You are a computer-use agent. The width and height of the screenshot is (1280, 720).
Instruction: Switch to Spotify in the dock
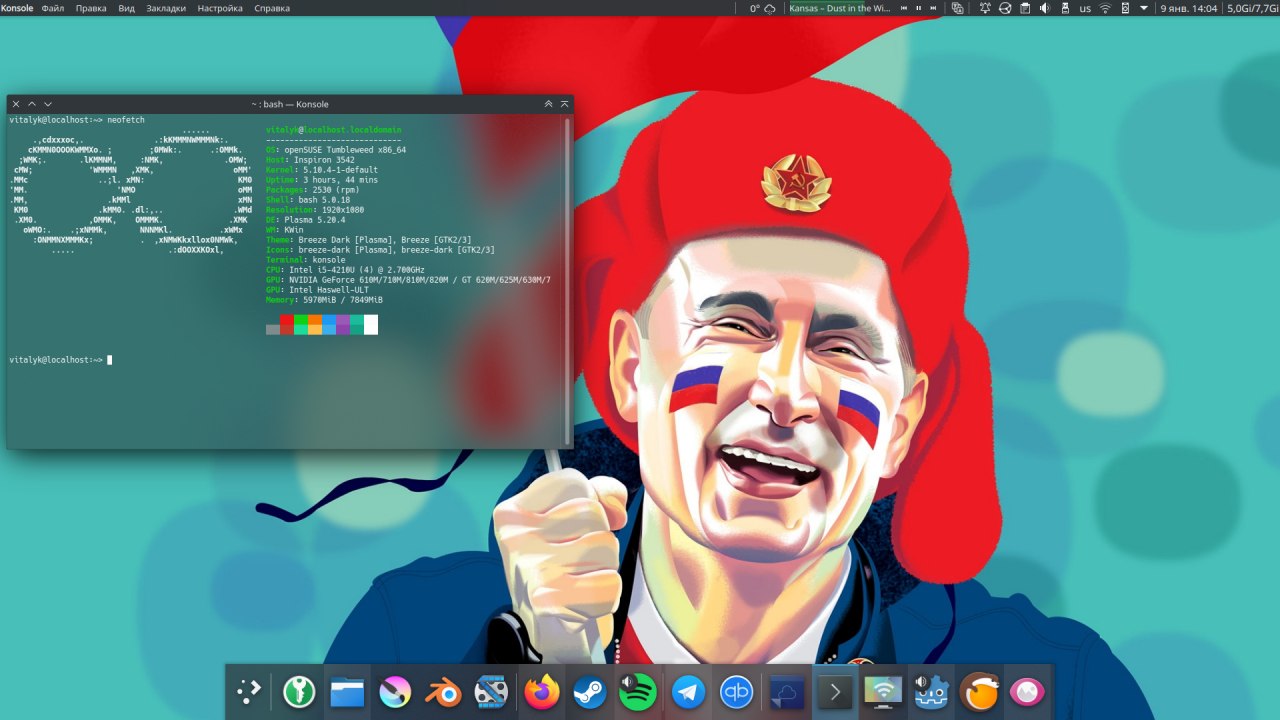[x=638, y=692]
